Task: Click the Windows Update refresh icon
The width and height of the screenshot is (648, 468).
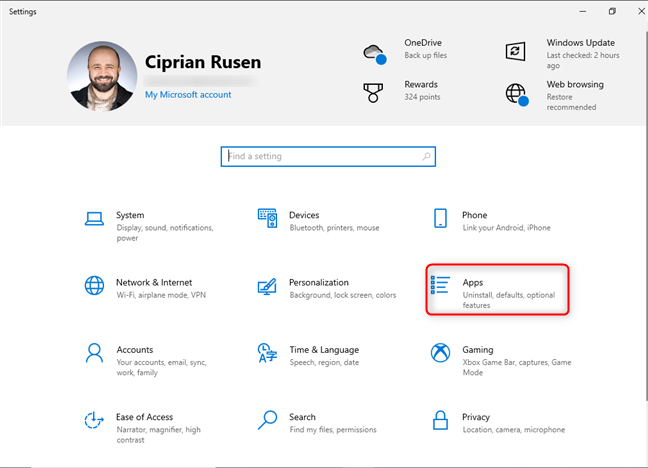Action: tap(515, 51)
